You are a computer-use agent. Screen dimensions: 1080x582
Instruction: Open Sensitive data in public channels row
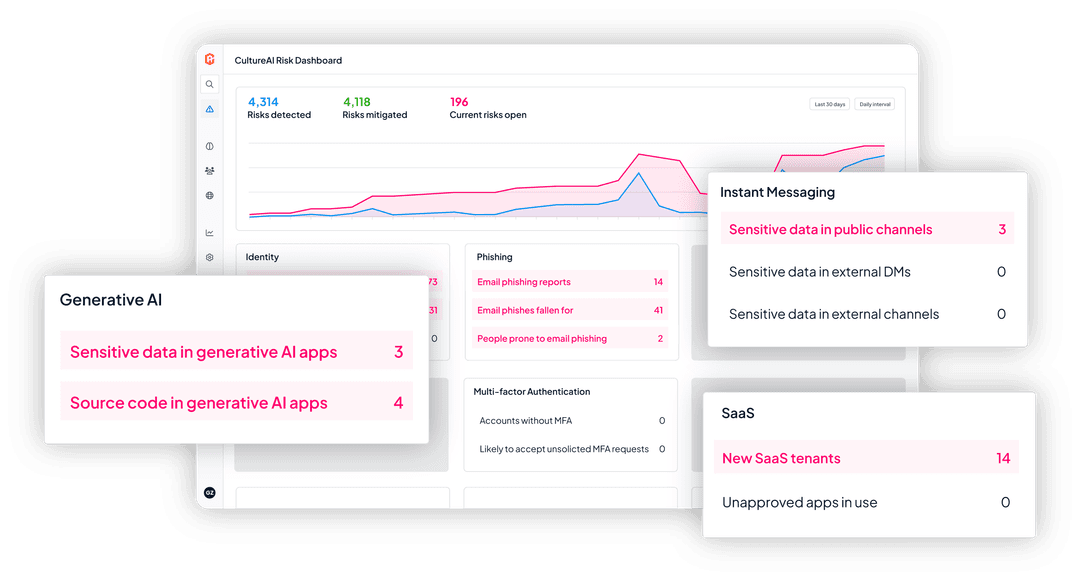867,229
